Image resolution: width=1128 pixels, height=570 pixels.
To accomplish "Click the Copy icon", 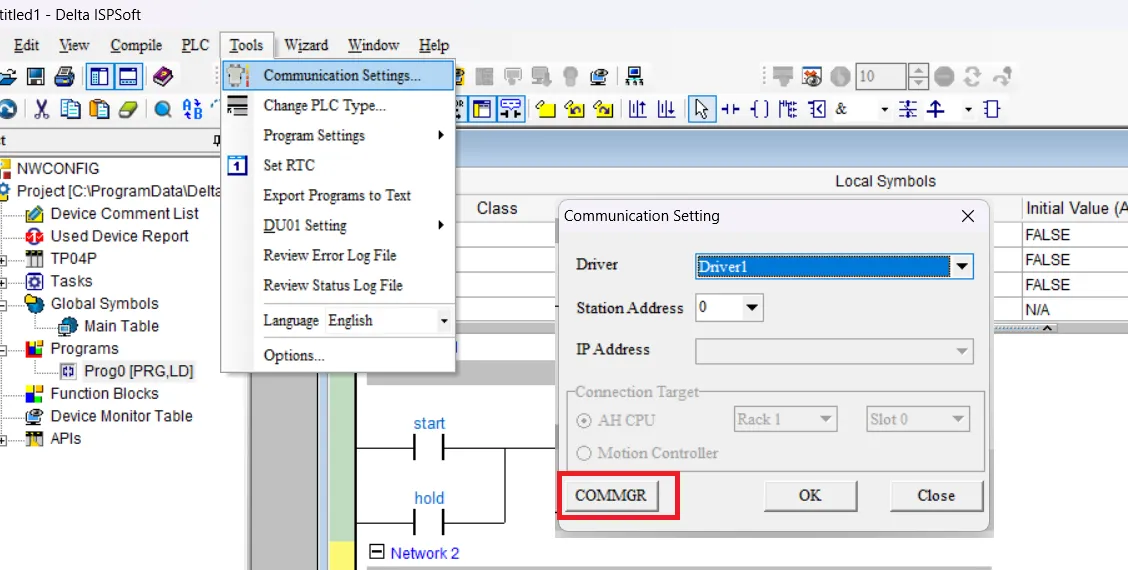I will [70, 109].
